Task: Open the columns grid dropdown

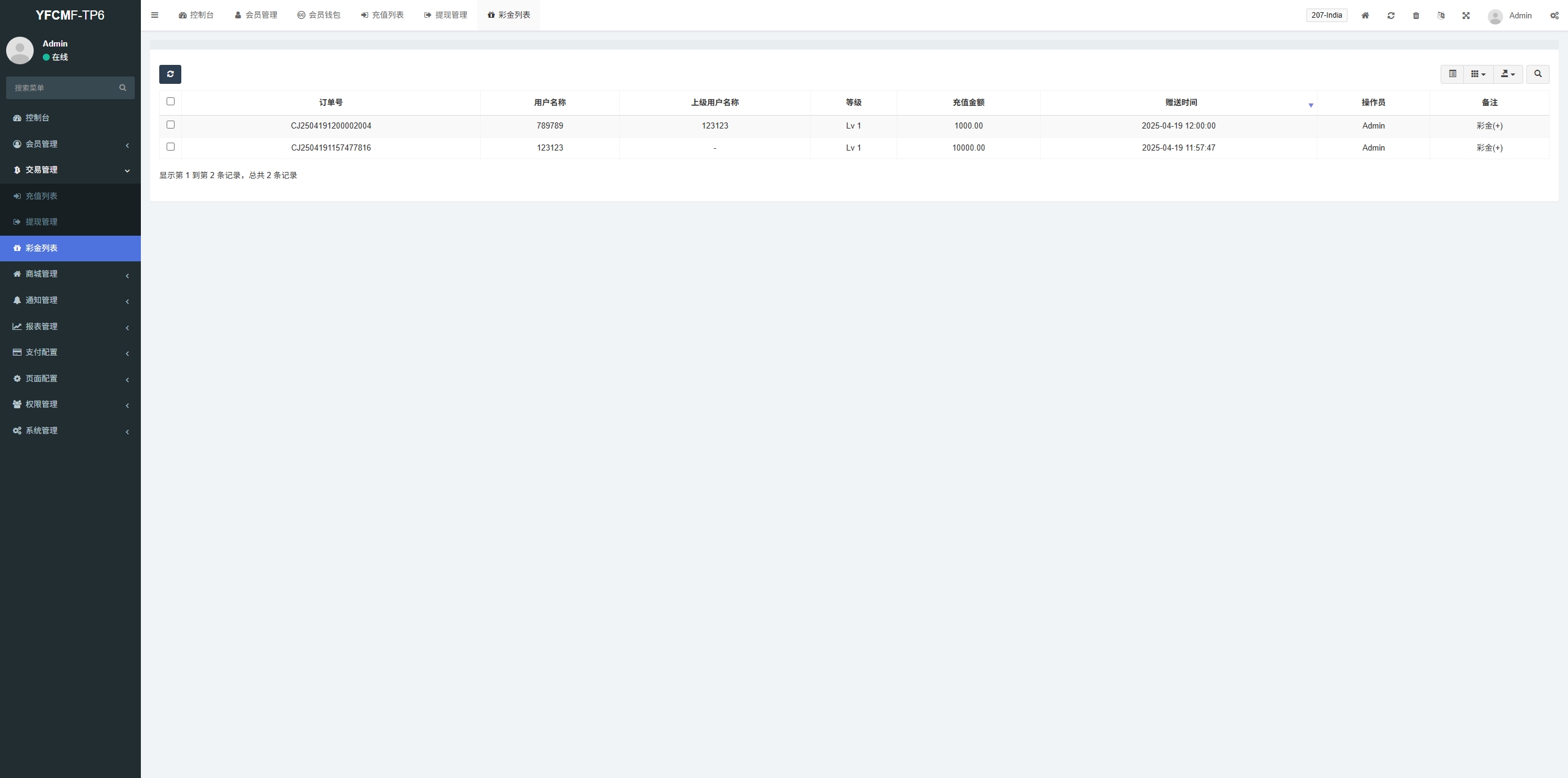Action: tap(1478, 74)
